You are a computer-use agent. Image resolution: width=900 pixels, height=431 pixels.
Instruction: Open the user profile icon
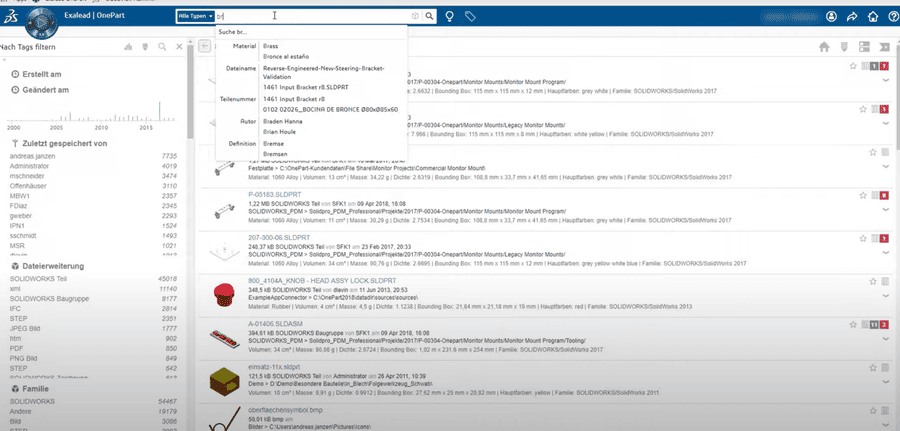(832, 17)
